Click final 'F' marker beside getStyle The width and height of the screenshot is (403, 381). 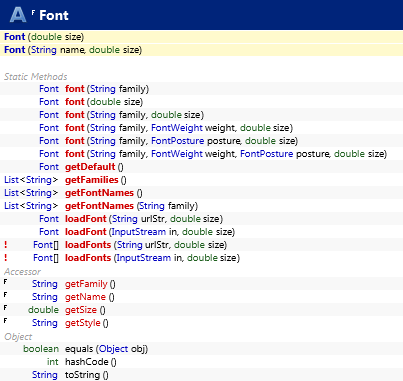(x=5, y=321)
